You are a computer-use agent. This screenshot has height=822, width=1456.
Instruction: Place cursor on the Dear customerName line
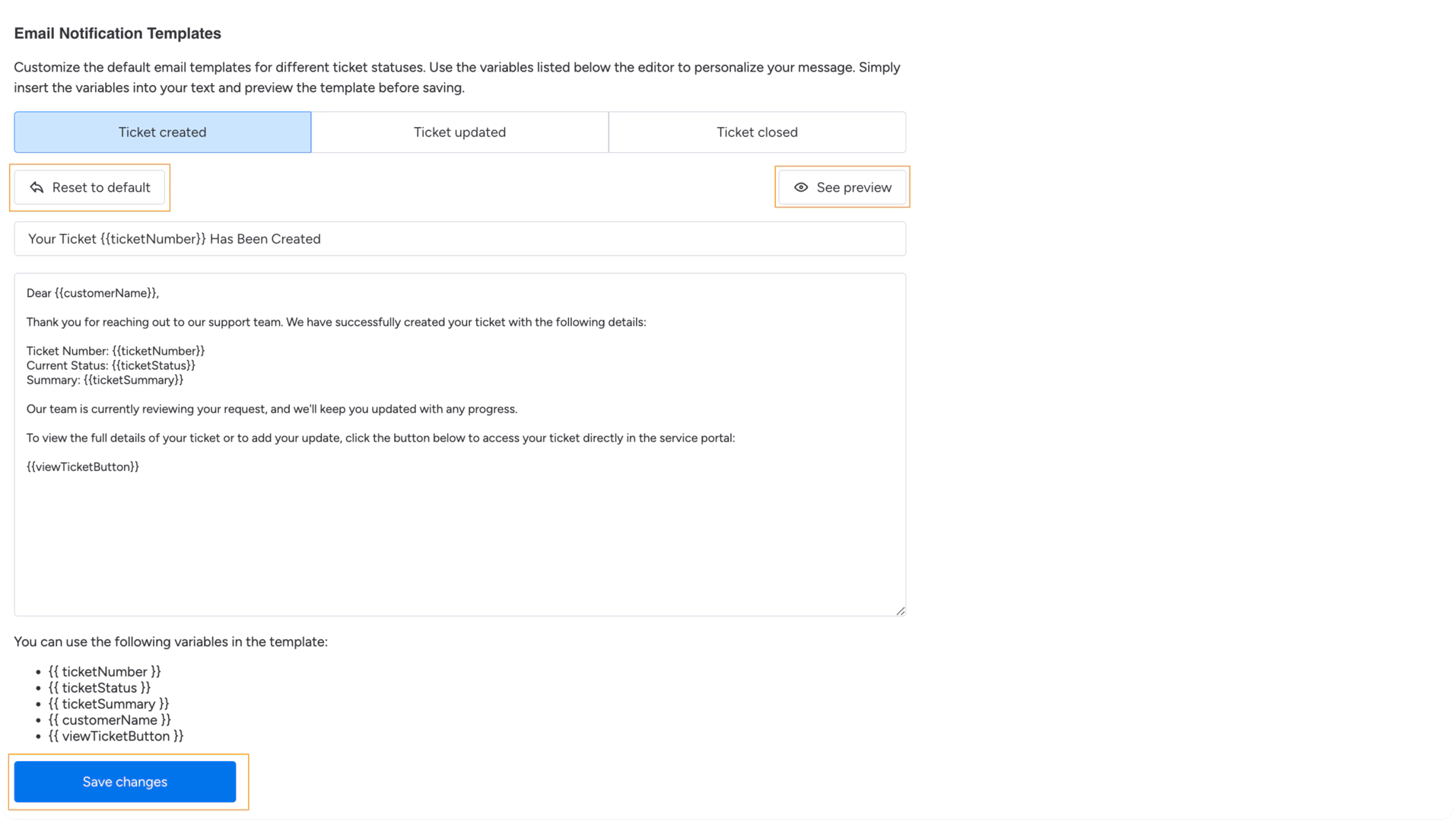point(93,293)
